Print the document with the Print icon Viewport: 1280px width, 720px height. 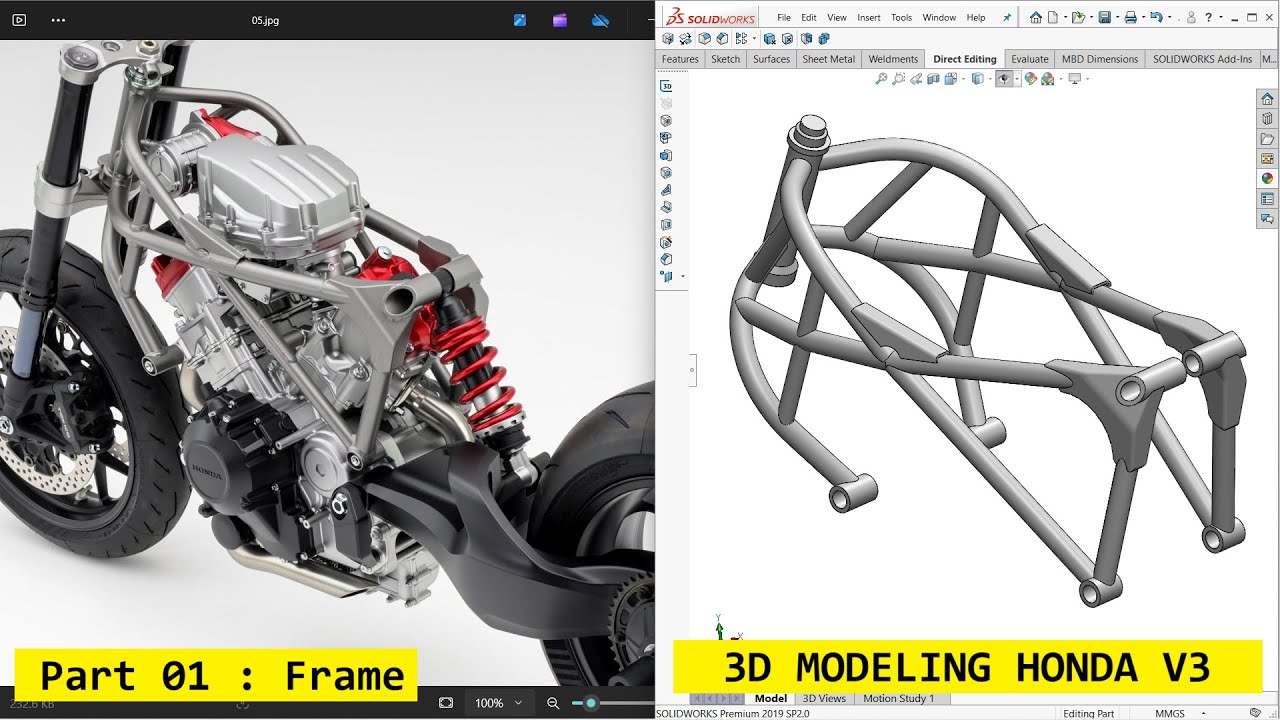pos(1131,17)
